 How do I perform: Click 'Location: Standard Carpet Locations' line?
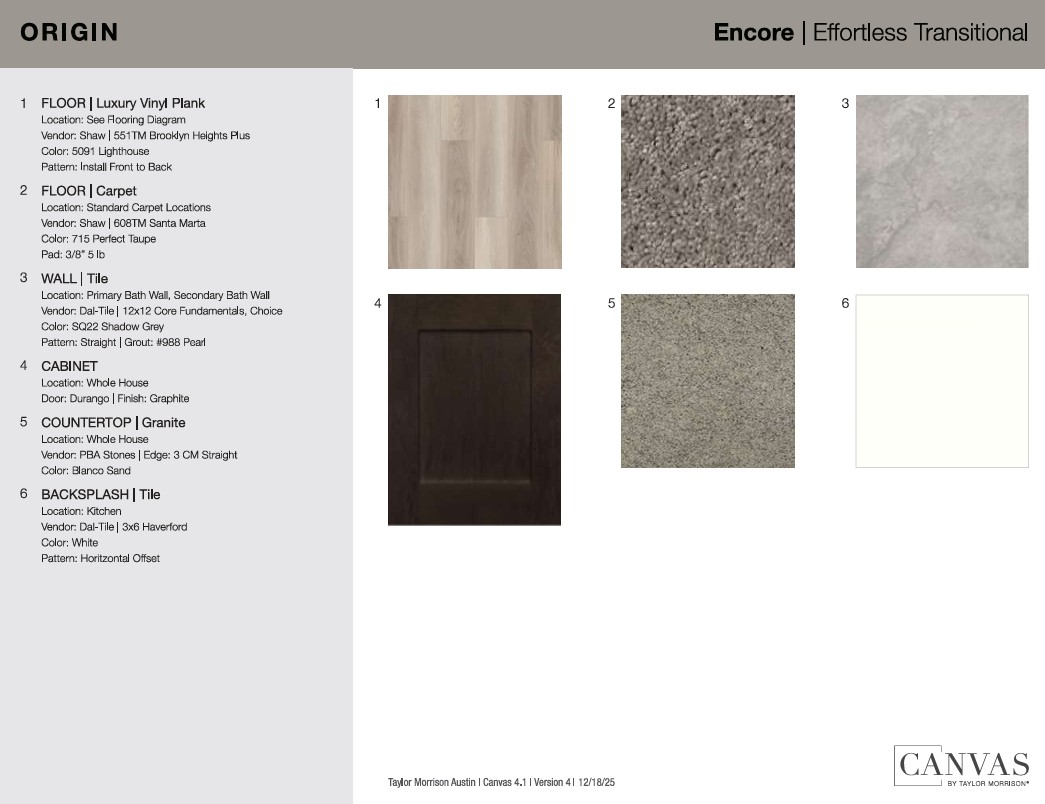126,207
